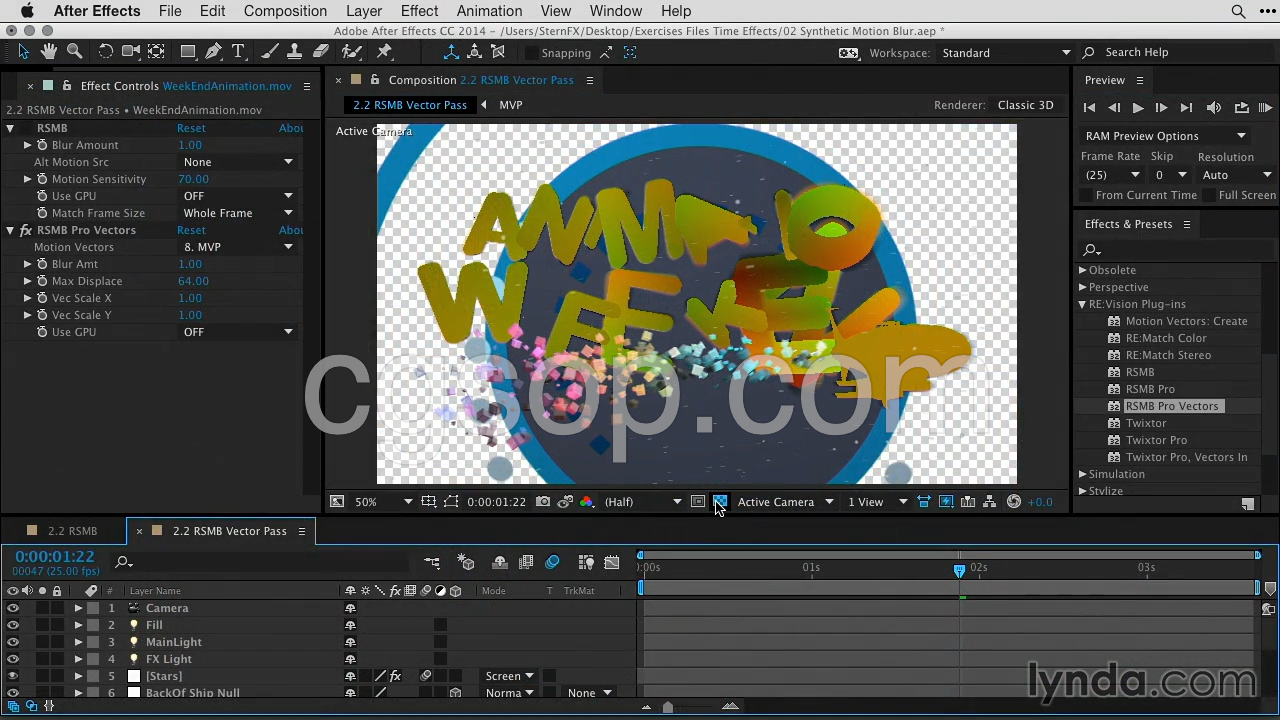Select the Rotation tool
Image resolution: width=1280 pixels, height=720 pixels.
pos(105,52)
